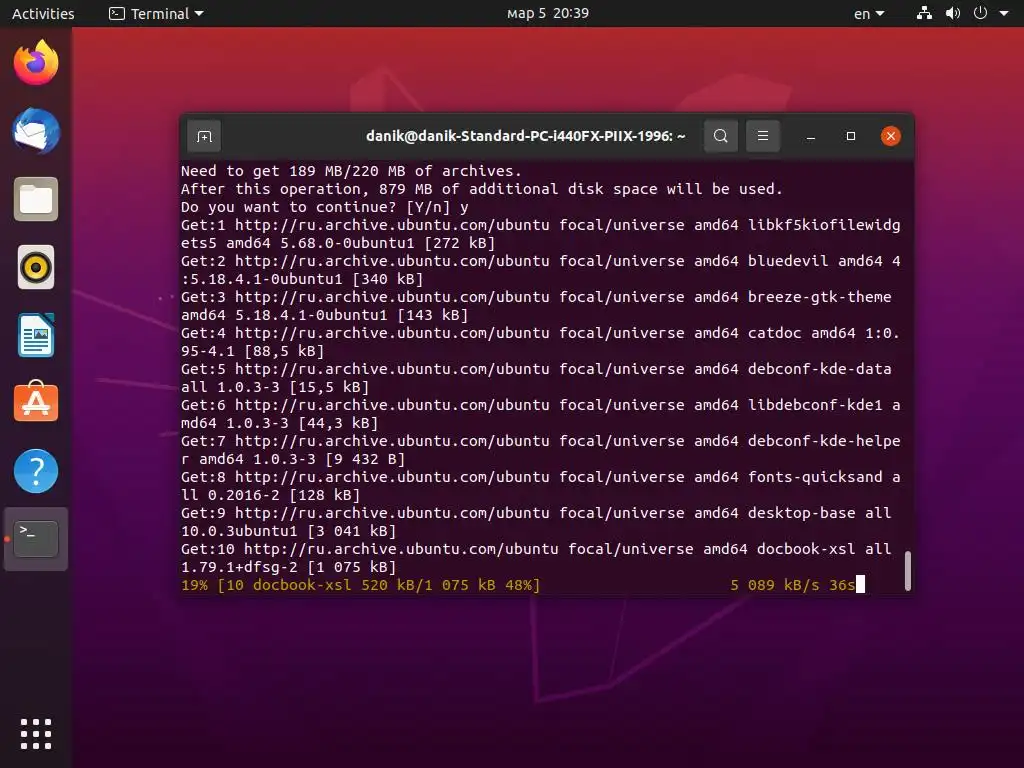The height and width of the screenshot is (768, 1024).
Task: Click the terminal scrollbar handle
Action: pyautogui.click(x=907, y=571)
